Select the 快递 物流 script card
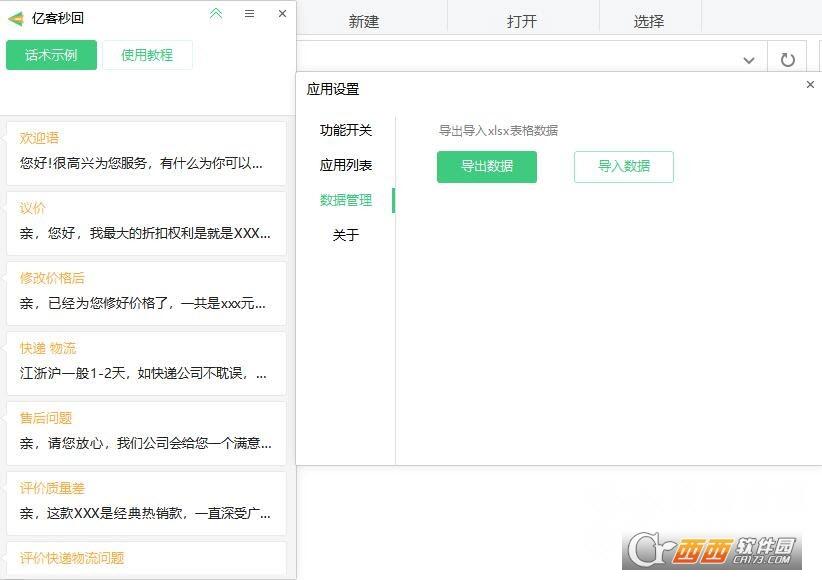The width and height of the screenshot is (822, 580). [146, 363]
